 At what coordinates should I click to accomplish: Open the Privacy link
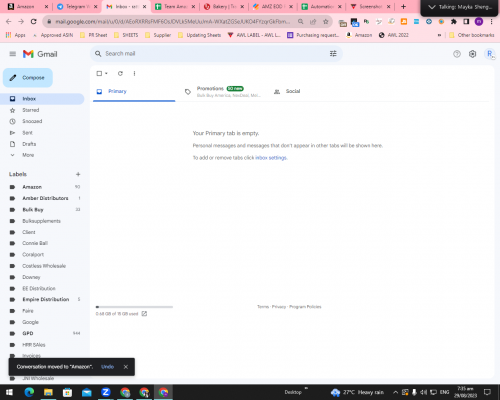[x=279, y=307]
